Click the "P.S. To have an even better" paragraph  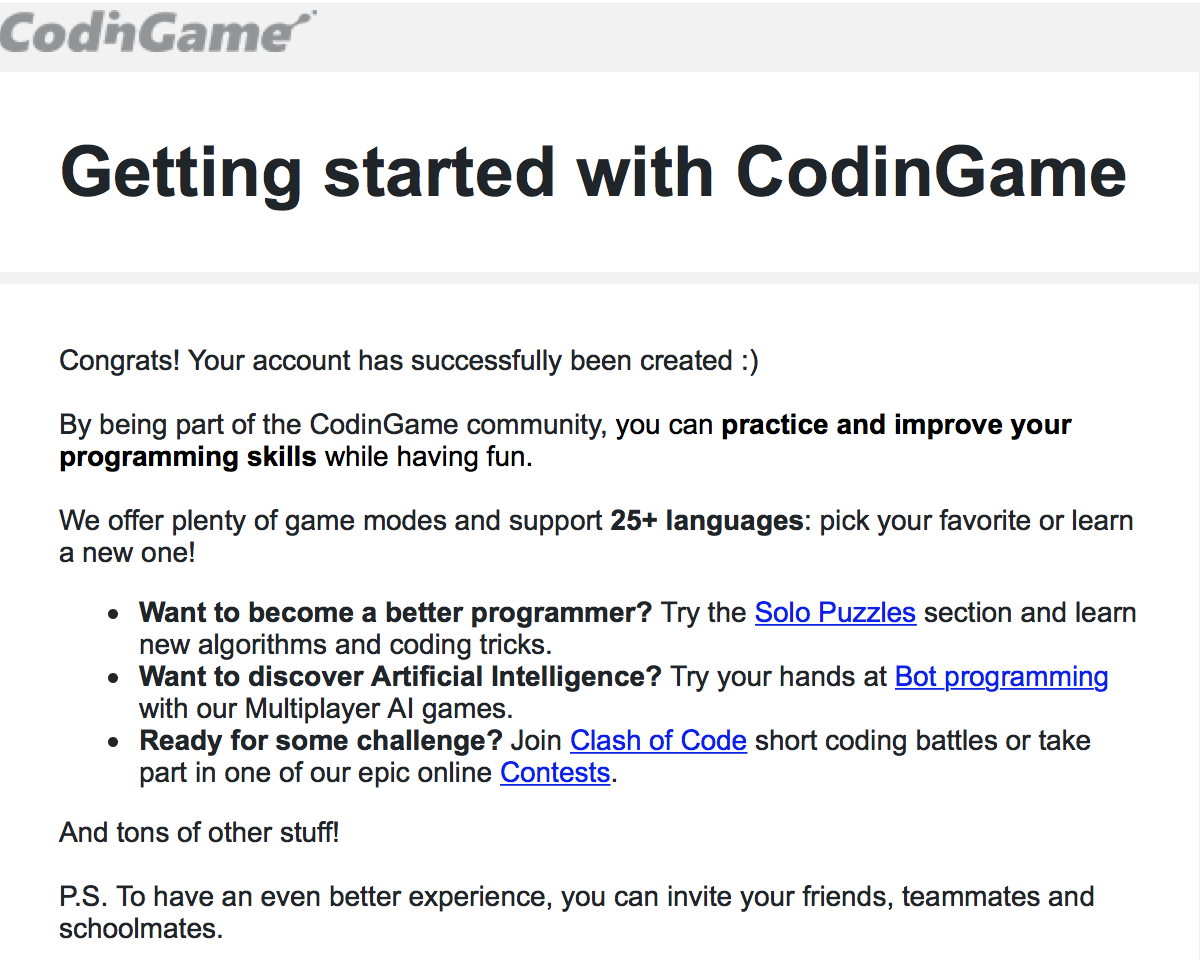pos(577,912)
